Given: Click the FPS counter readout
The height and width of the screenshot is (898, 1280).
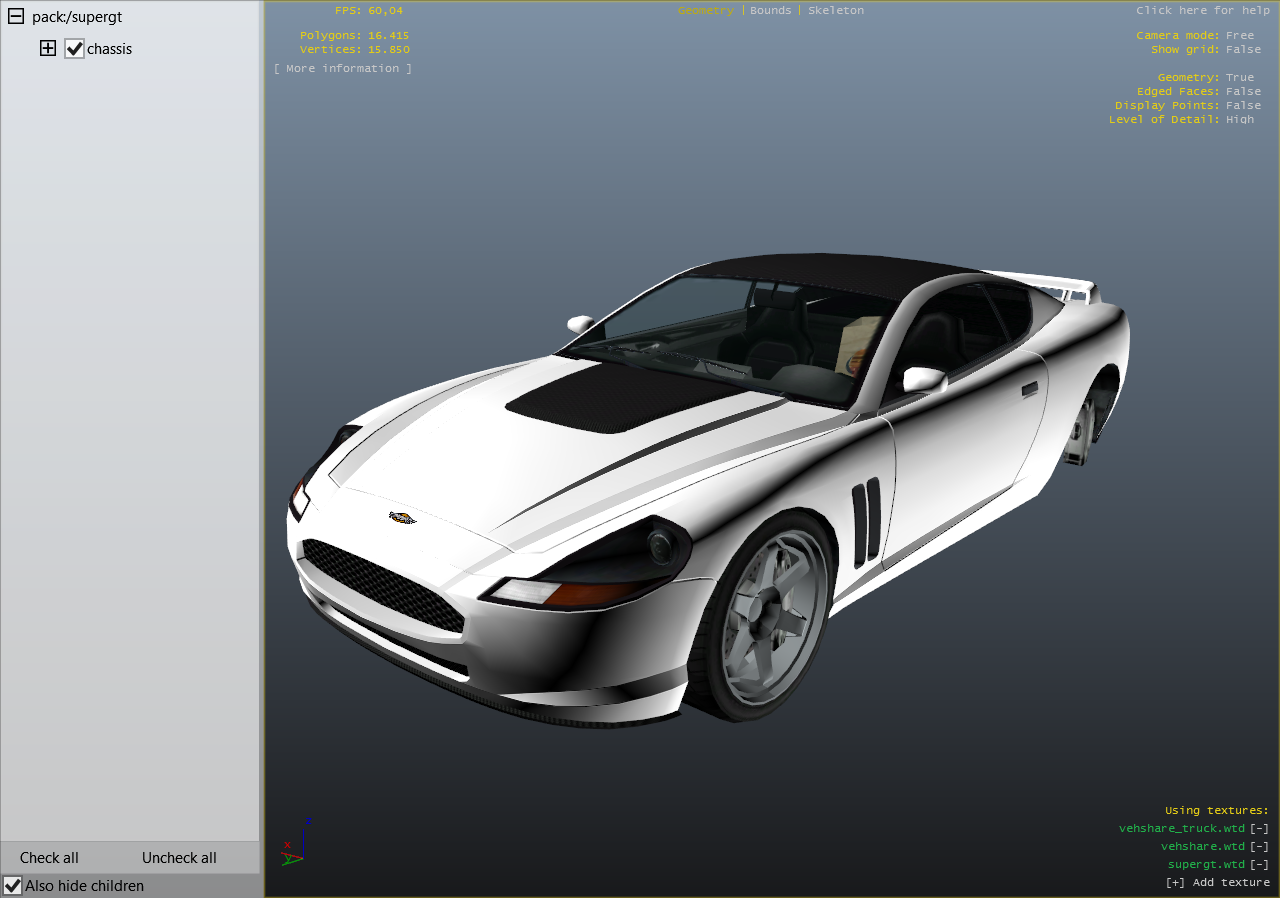Looking at the screenshot, I should coord(369,10).
